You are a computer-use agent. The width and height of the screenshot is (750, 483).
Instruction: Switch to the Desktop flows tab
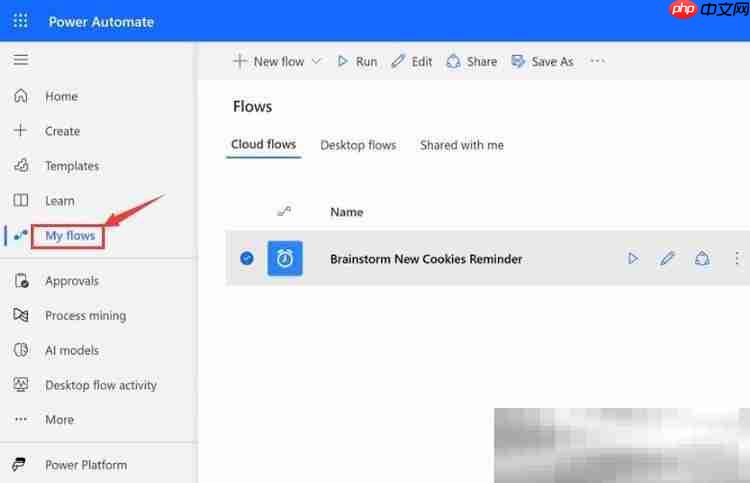pos(358,145)
